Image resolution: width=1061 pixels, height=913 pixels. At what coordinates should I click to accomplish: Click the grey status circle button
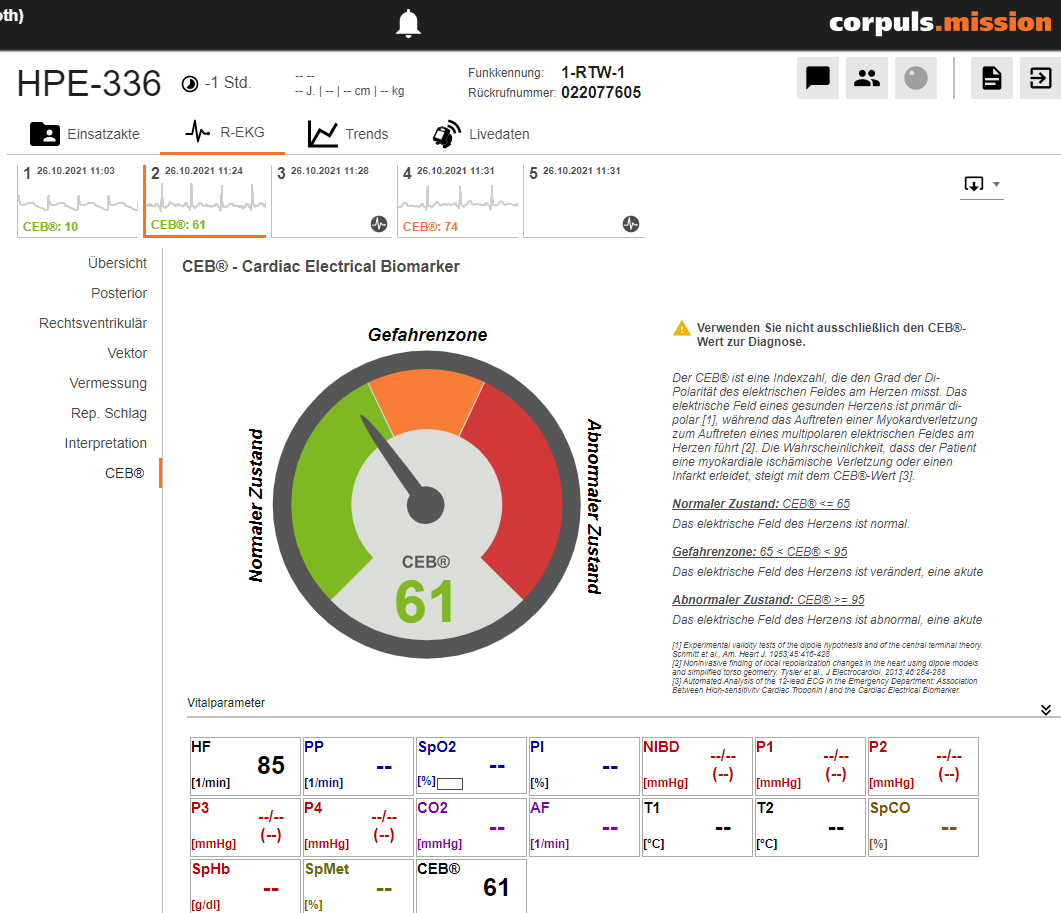pyautogui.click(x=916, y=78)
